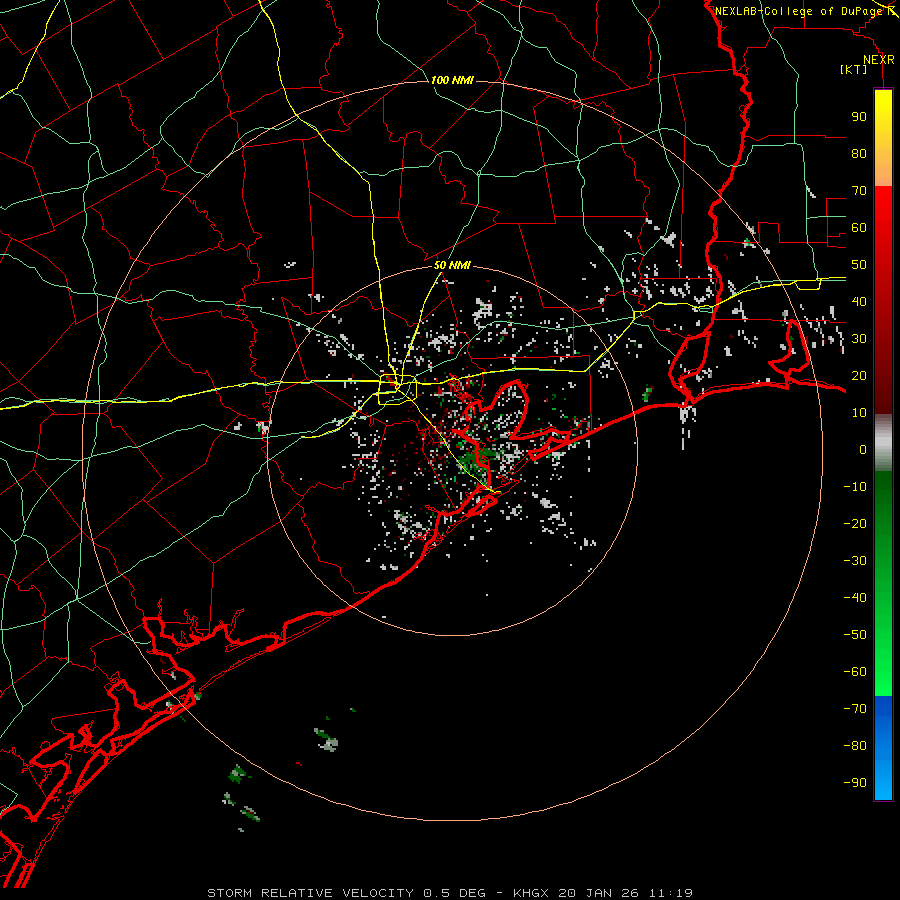This screenshot has height=900, width=900.
Task: Click the 10 value on the velocity scale
Action: pyautogui.click(x=859, y=413)
